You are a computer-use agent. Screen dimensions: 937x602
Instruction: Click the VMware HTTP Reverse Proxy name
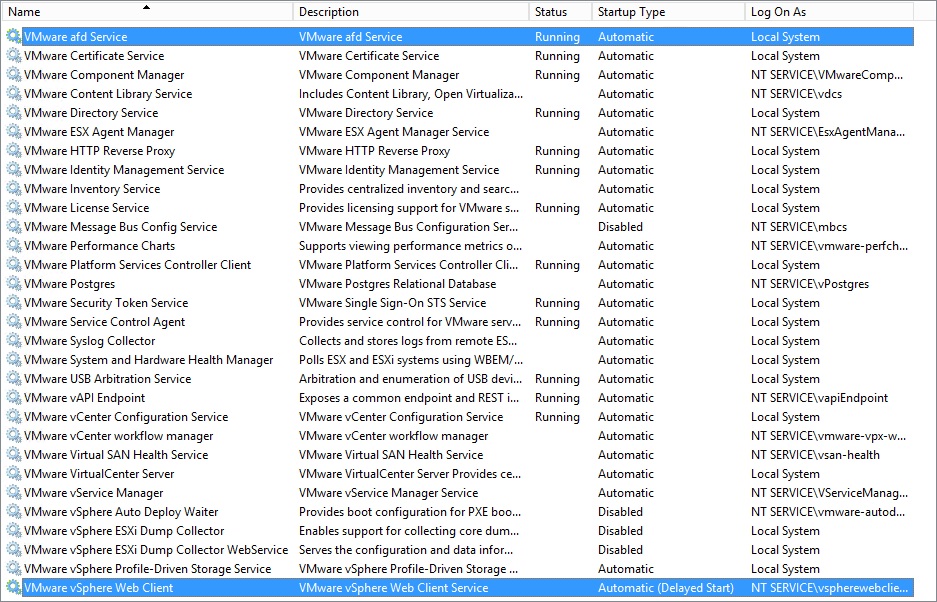(99, 151)
